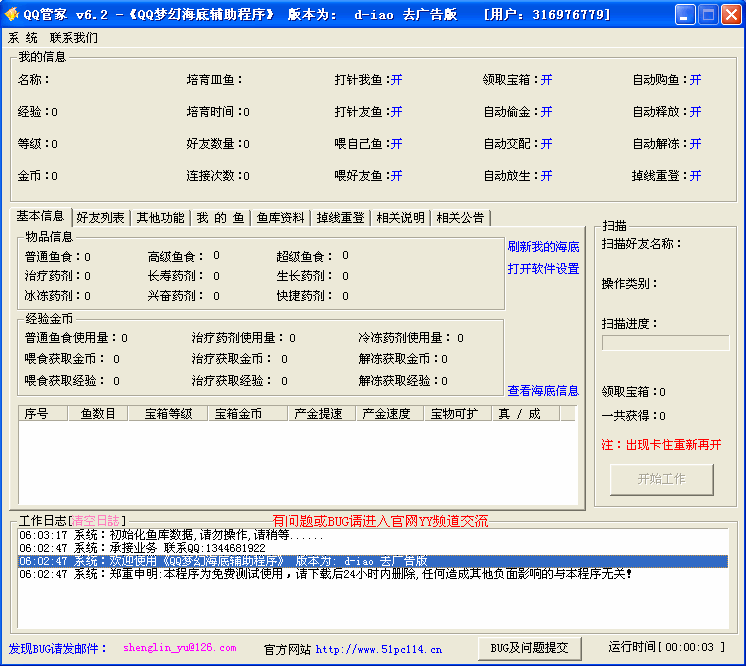
Task: Click 解冻获取金币 label
Action: point(399,359)
